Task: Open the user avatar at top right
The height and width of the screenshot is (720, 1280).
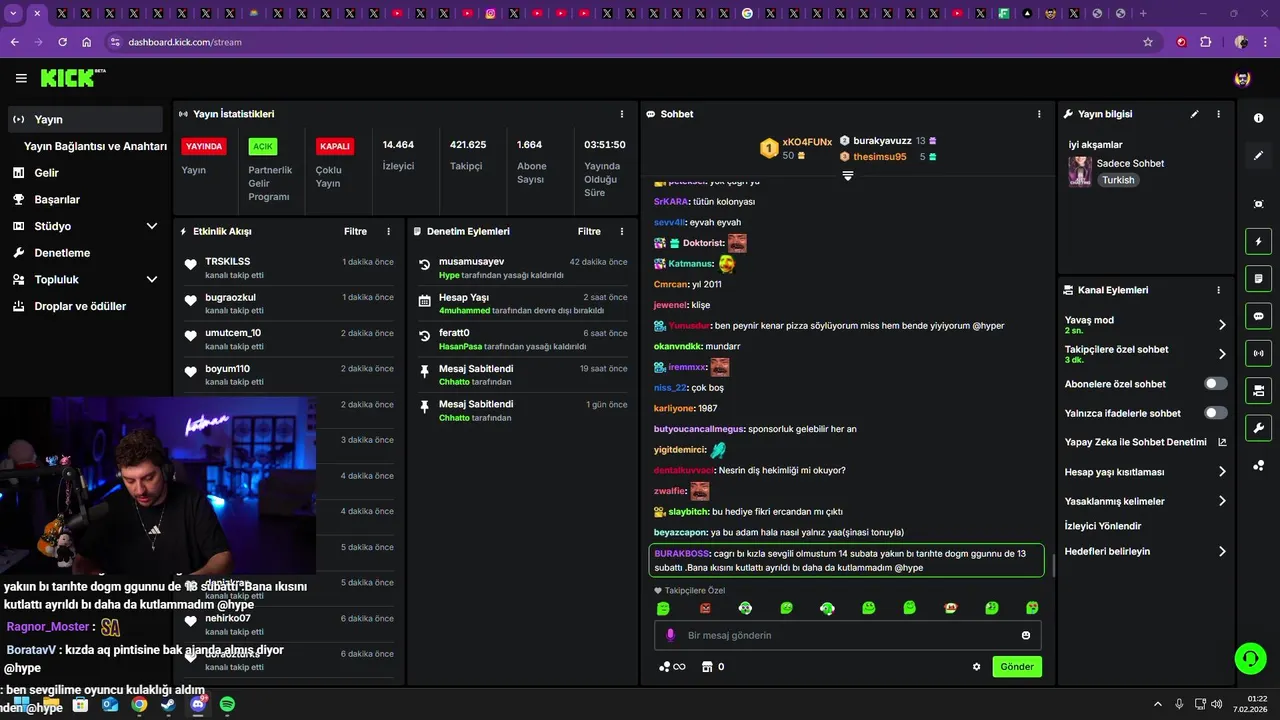Action: point(1242,78)
